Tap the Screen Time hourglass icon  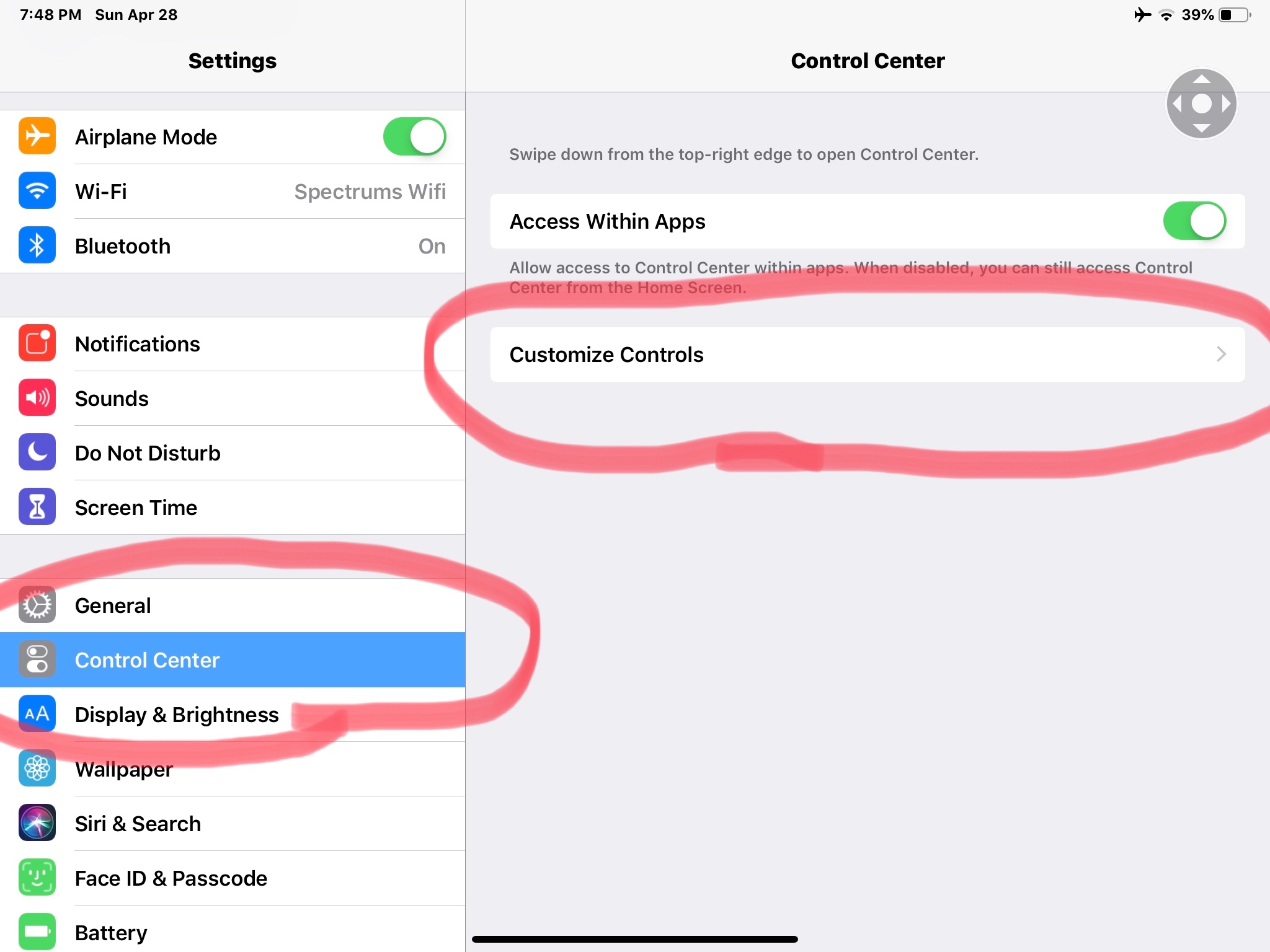click(37, 506)
